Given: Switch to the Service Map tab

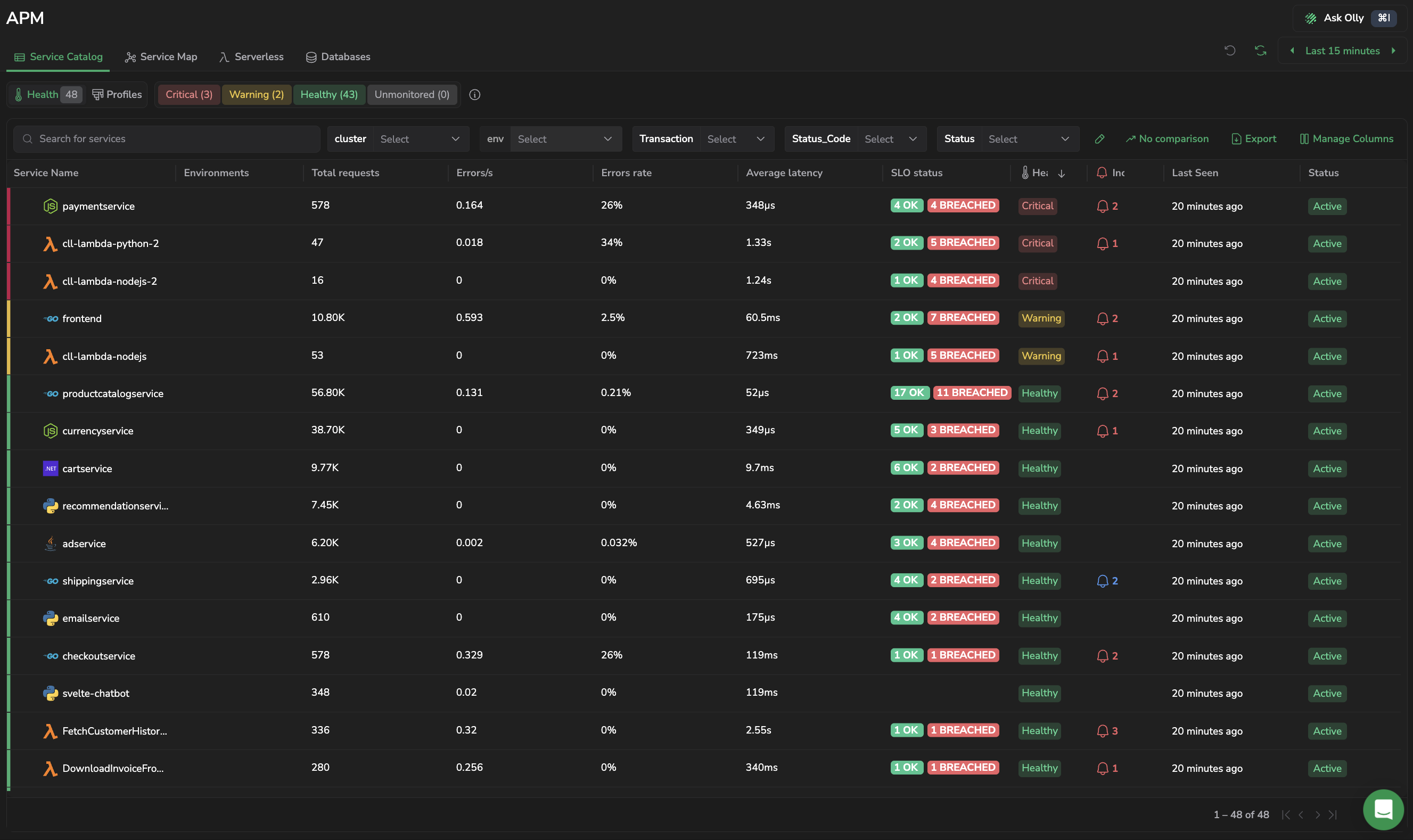Looking at the screenshot, I should tap(161, 56).
